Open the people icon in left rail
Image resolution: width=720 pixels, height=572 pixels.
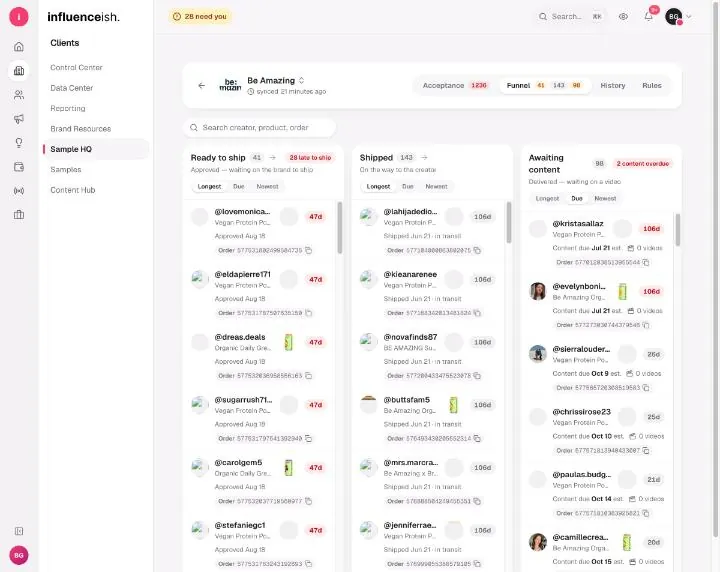pos(19,95)
